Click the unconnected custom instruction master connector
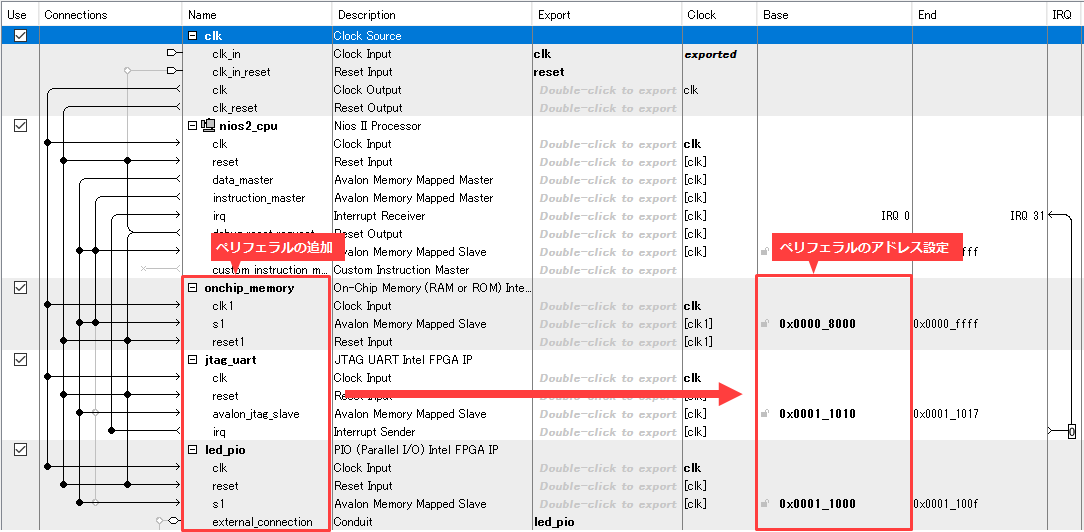Viewport: 1084px width, 532px height. [x=148, y=270]
